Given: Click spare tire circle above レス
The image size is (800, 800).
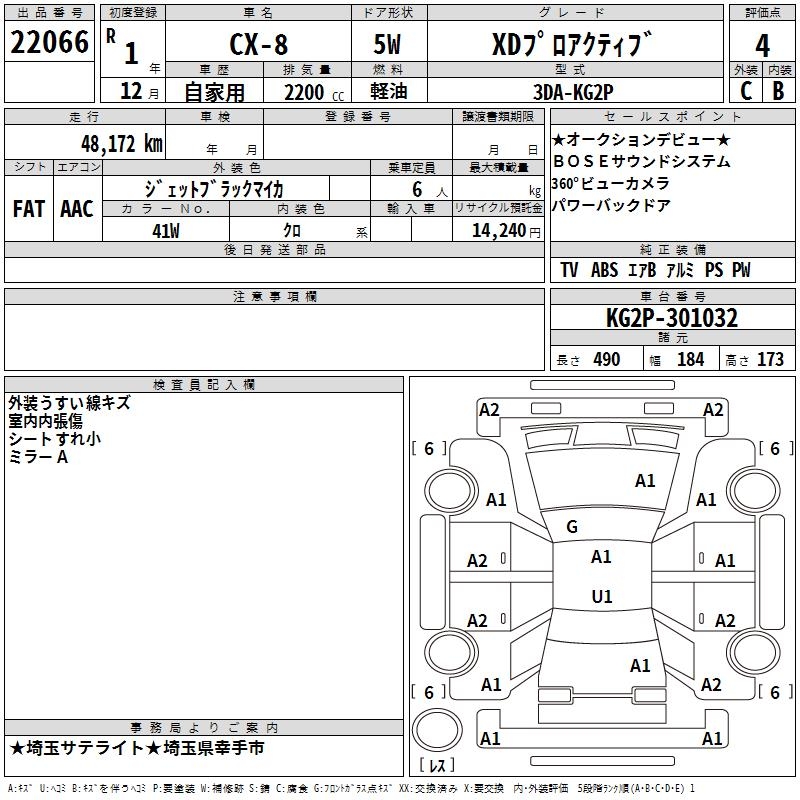Looking at the screenshot, I should [x=437, y=730].
